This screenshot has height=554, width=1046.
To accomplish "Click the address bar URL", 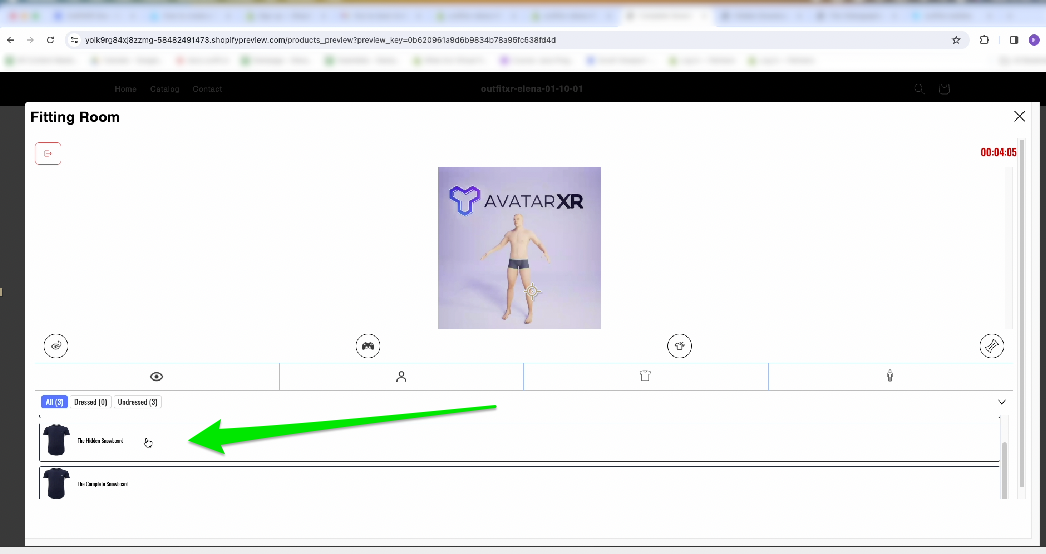I will pos(321,40).
